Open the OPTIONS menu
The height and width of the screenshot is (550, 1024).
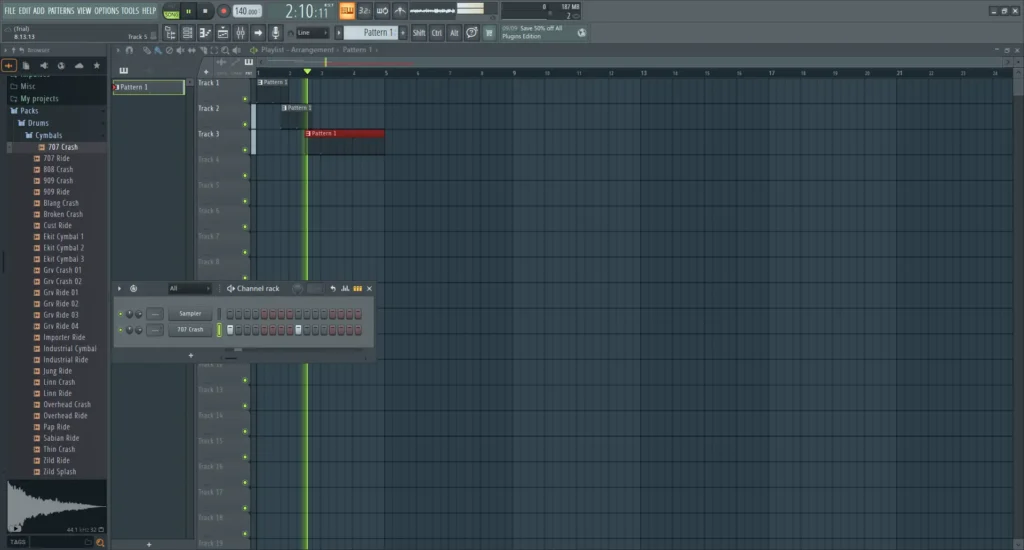[106, 10]
